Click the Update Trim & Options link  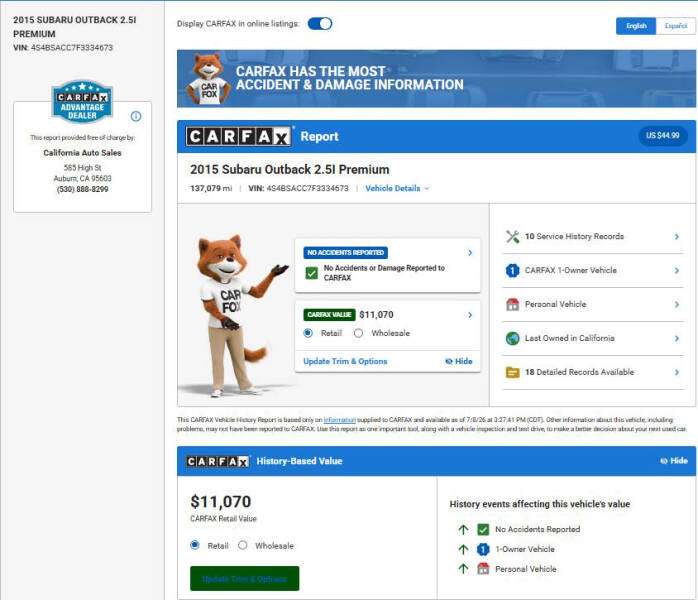(345, 361)
